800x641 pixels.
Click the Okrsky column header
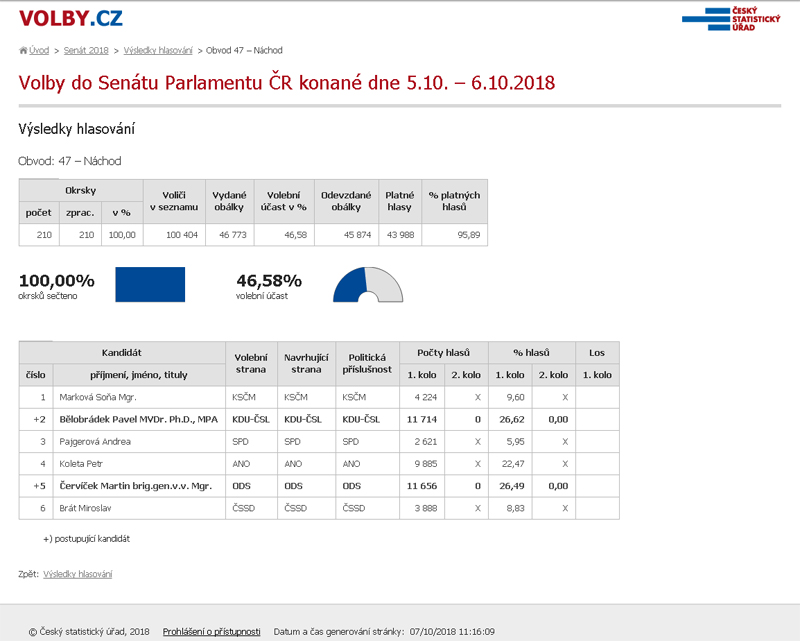click(81, 190)
